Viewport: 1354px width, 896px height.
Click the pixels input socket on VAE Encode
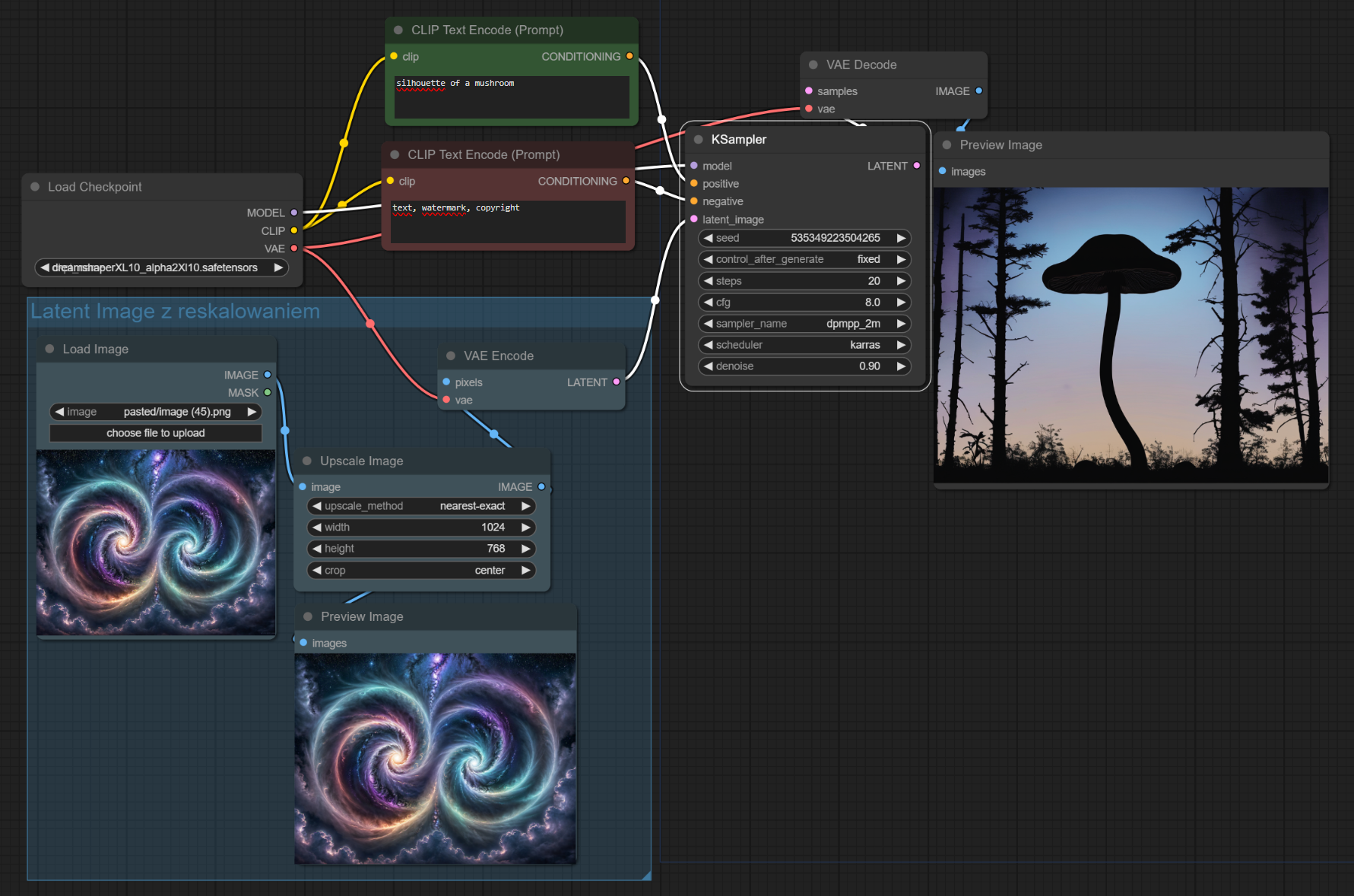point(446,382)
